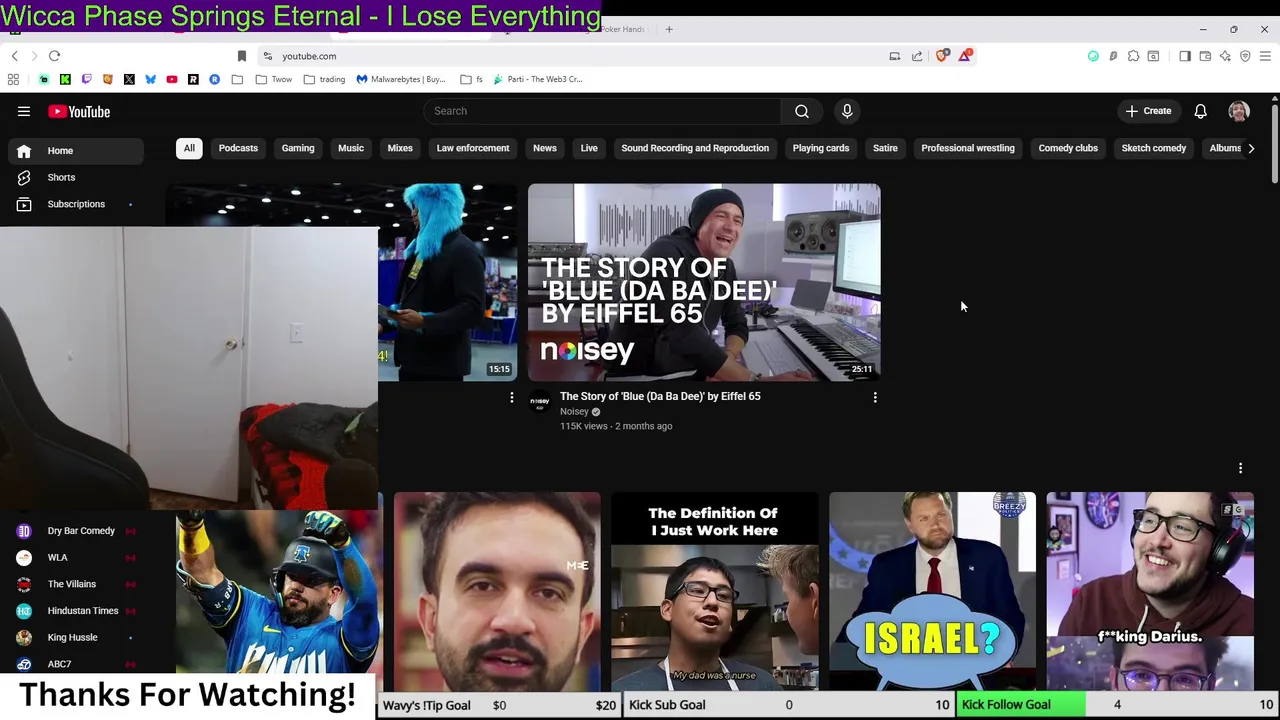Show more chips with next arrow
Image resolution: width=1280 pixels, height=720 pixels.
[1251, 148]
